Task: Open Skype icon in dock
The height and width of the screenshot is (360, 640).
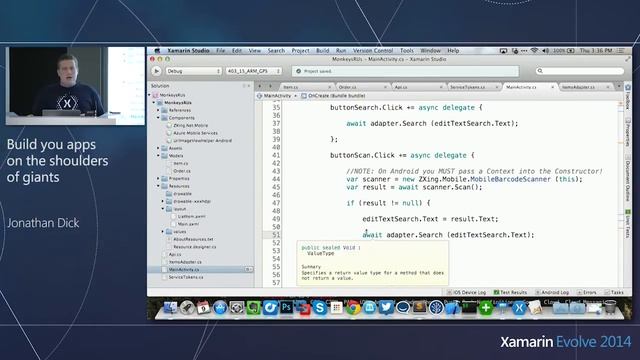Action: [320, 308]
